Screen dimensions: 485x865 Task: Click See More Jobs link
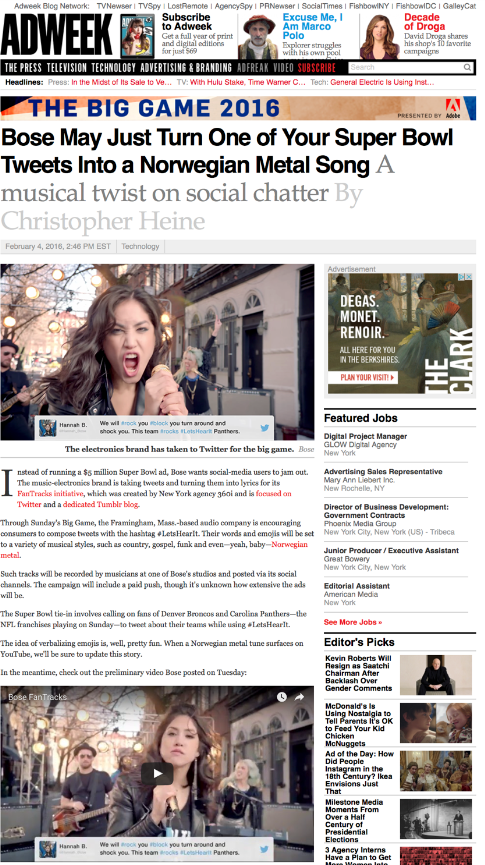point(353,622)
